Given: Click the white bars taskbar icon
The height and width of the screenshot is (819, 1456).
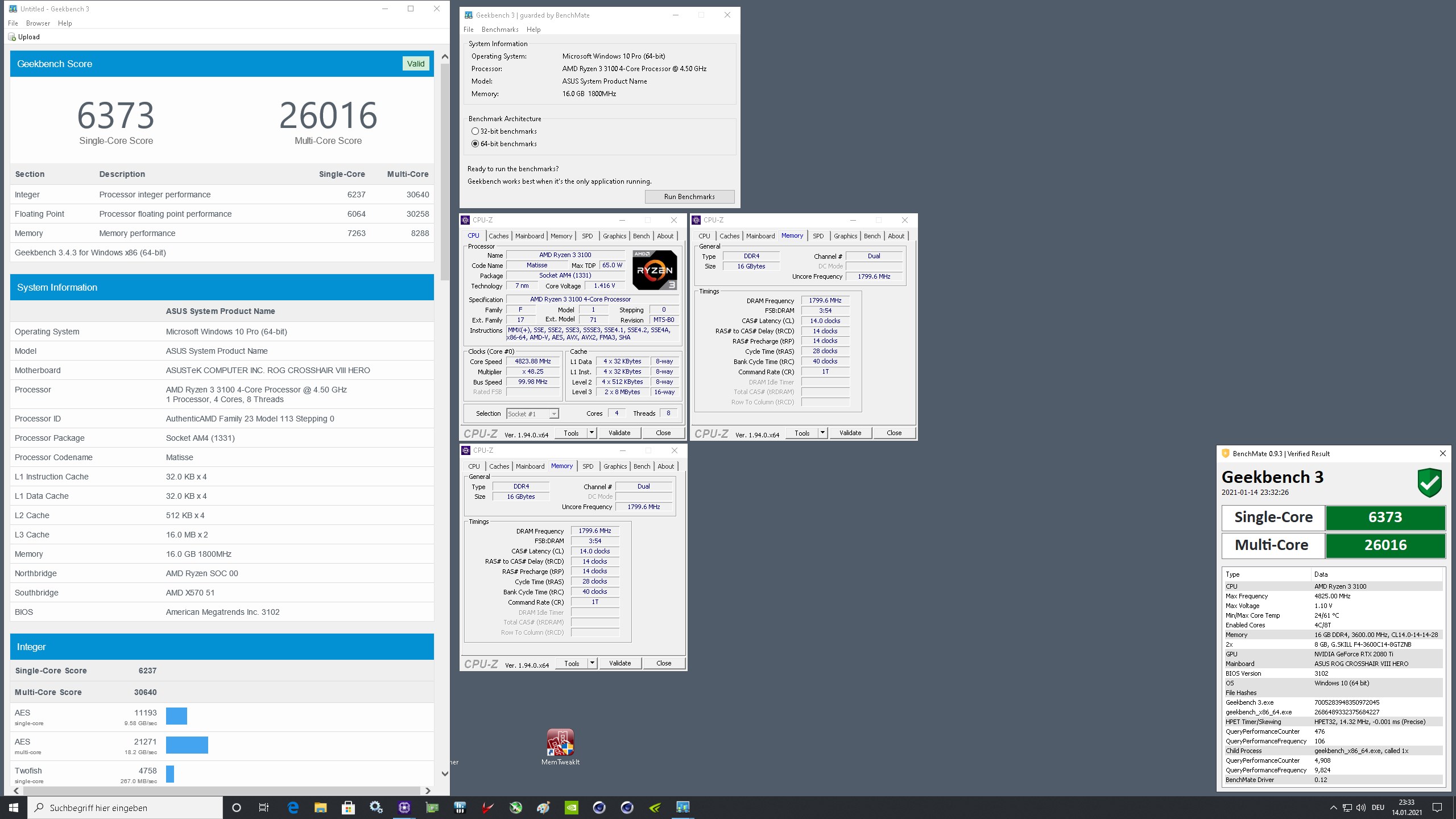Looking at the screenshot, I should pyautogui.click(x=460, y=808).
